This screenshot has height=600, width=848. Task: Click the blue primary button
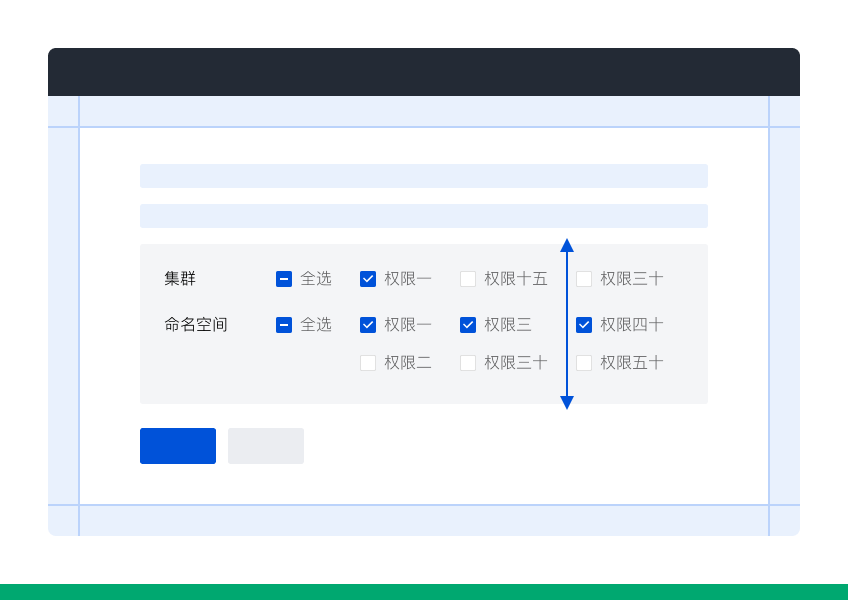pyautogui.click(x=178, y=446)
